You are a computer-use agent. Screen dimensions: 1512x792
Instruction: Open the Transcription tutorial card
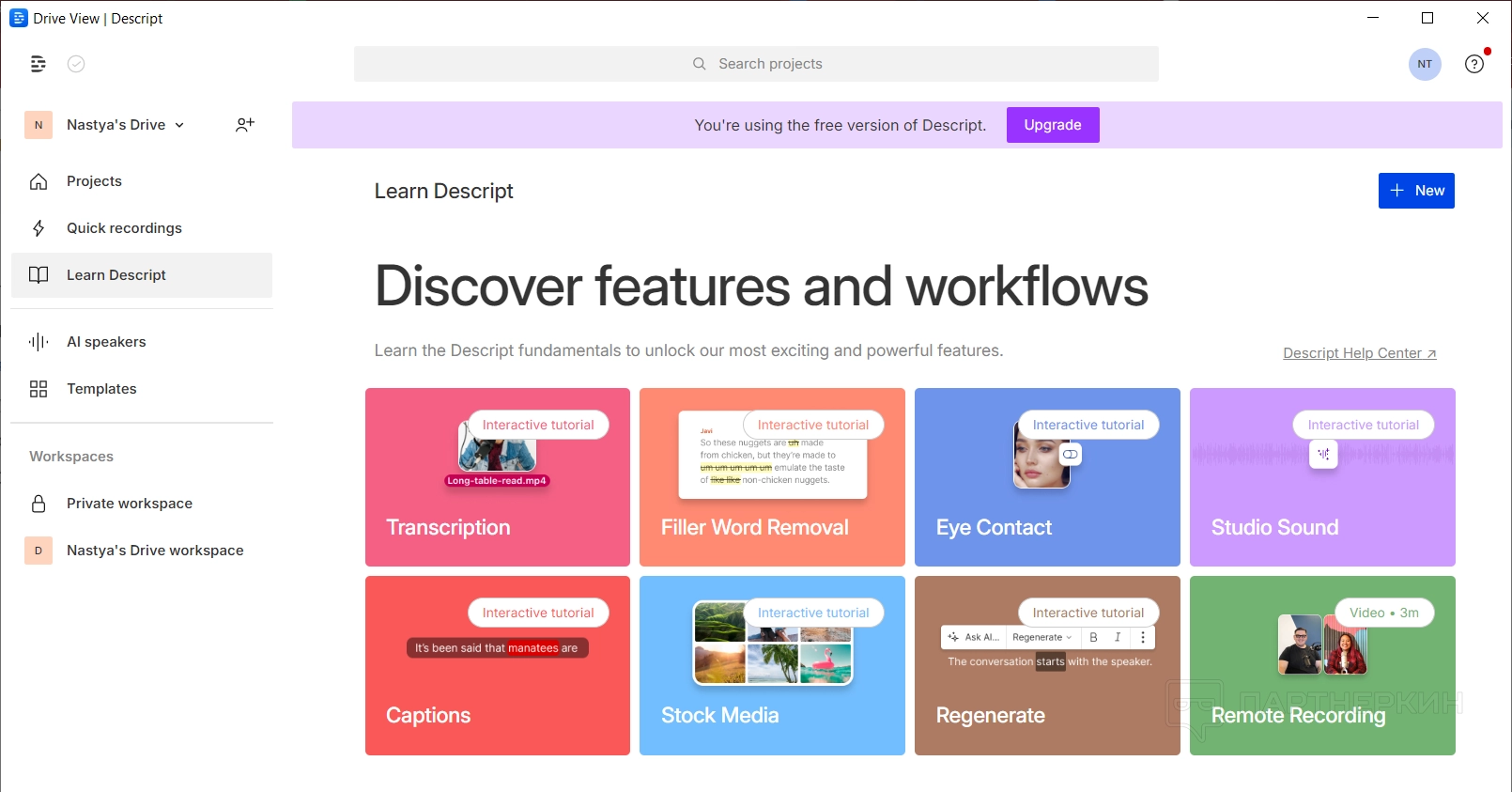point(498,477)
